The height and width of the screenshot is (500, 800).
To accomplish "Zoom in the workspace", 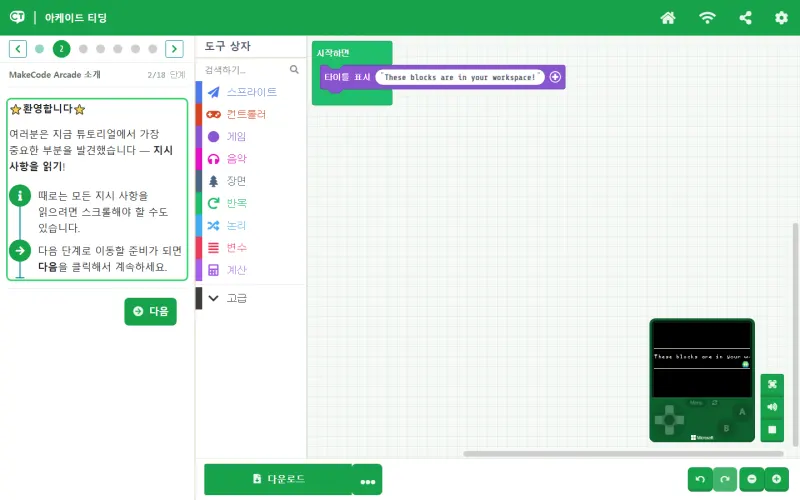I will pyautogui.click(x=777, y=479).
